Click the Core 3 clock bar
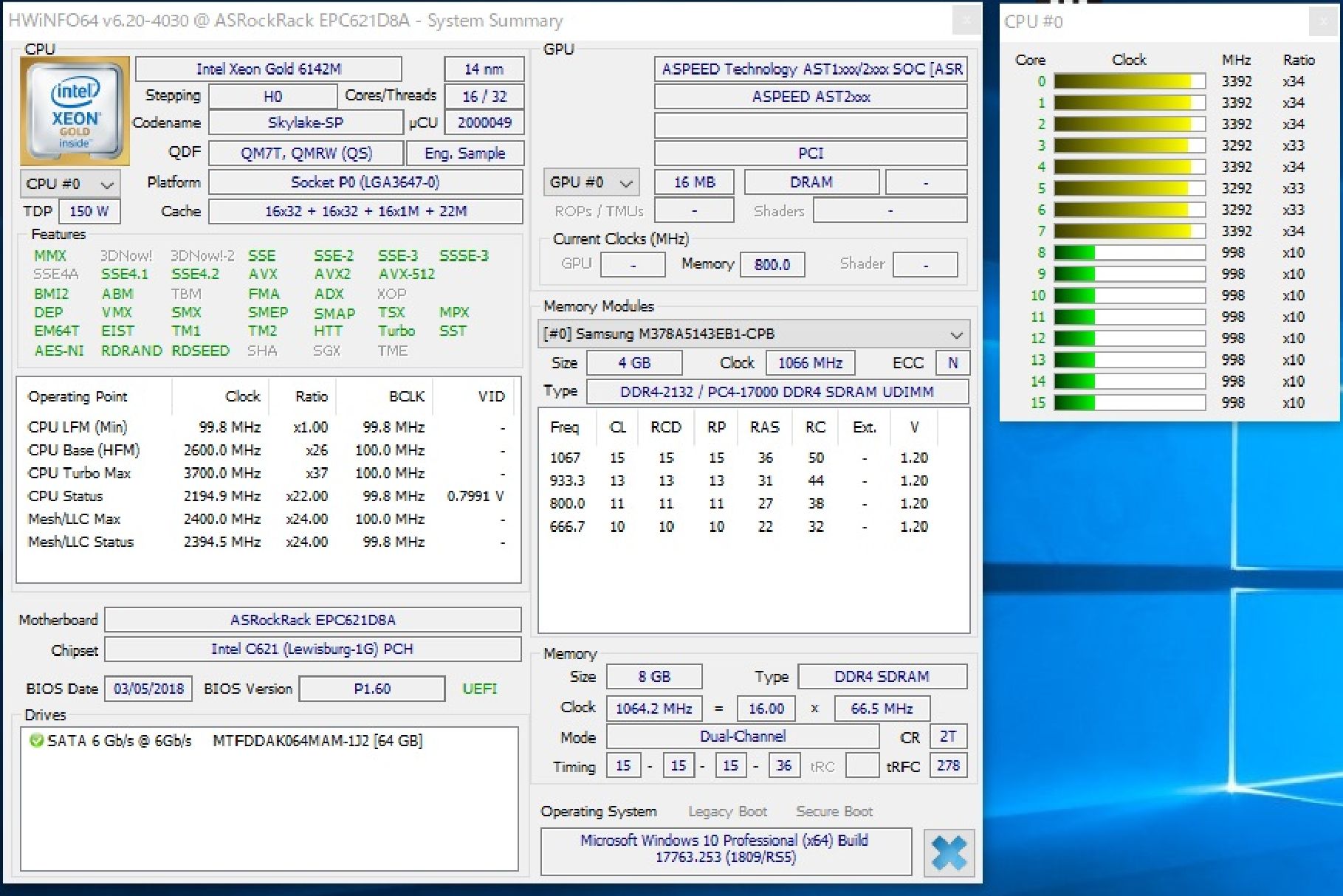This screenshot has height=896, width=1343. pyautogui.click(x=1130, y=145)
